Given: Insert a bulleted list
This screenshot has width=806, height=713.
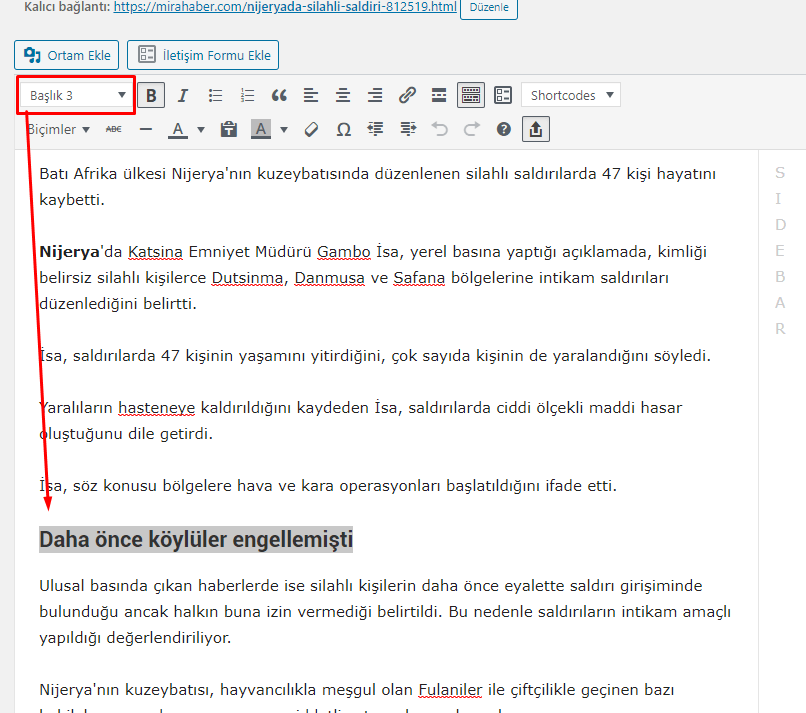Looking at the screenshot, I should point(215,95).
